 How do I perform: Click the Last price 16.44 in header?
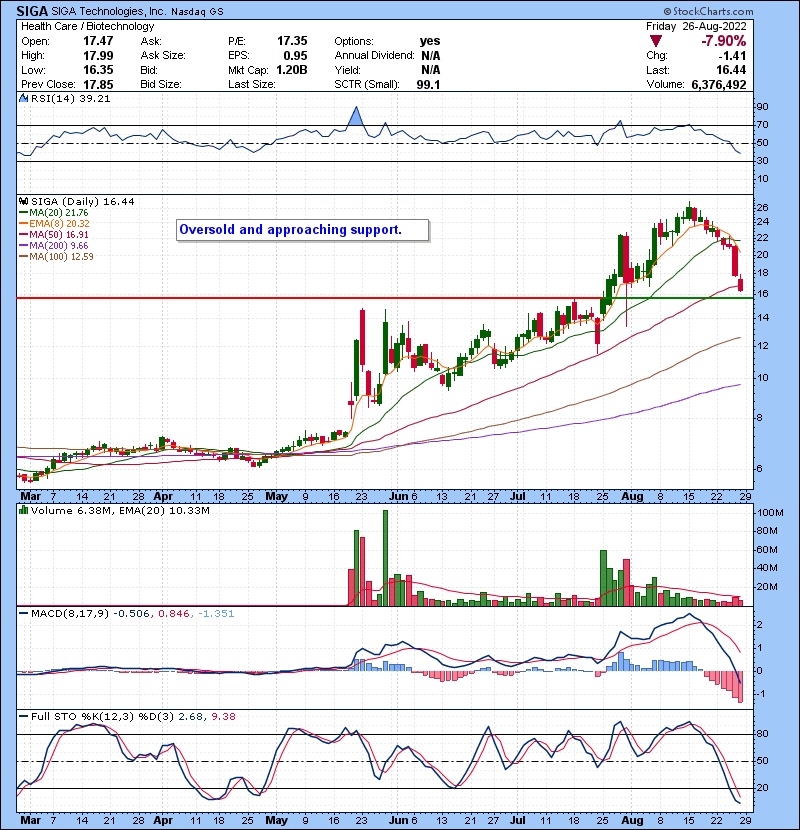731,70
